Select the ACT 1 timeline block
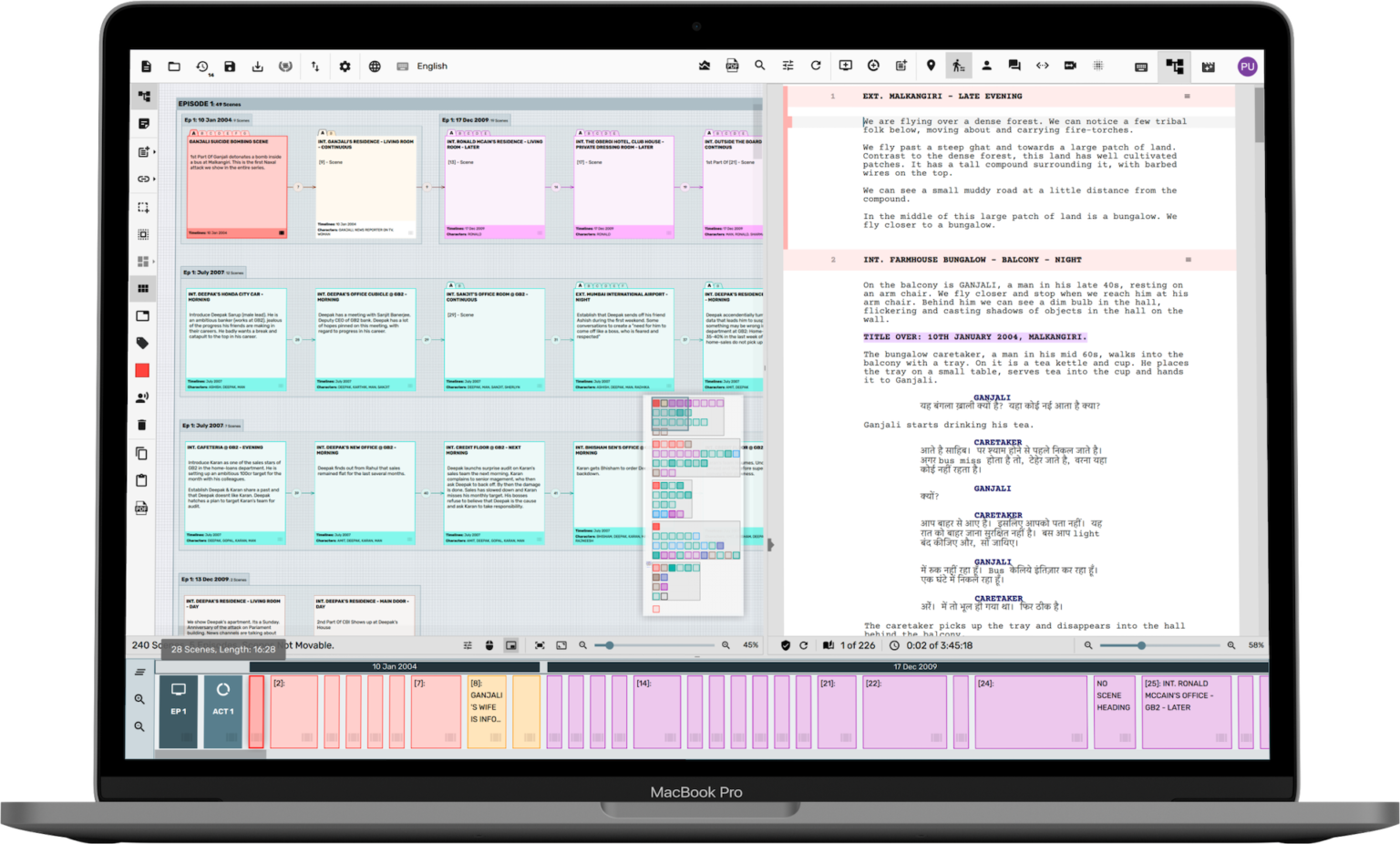Image resolution: width=1400 pixels, height=844 pixels. (223, 711)
